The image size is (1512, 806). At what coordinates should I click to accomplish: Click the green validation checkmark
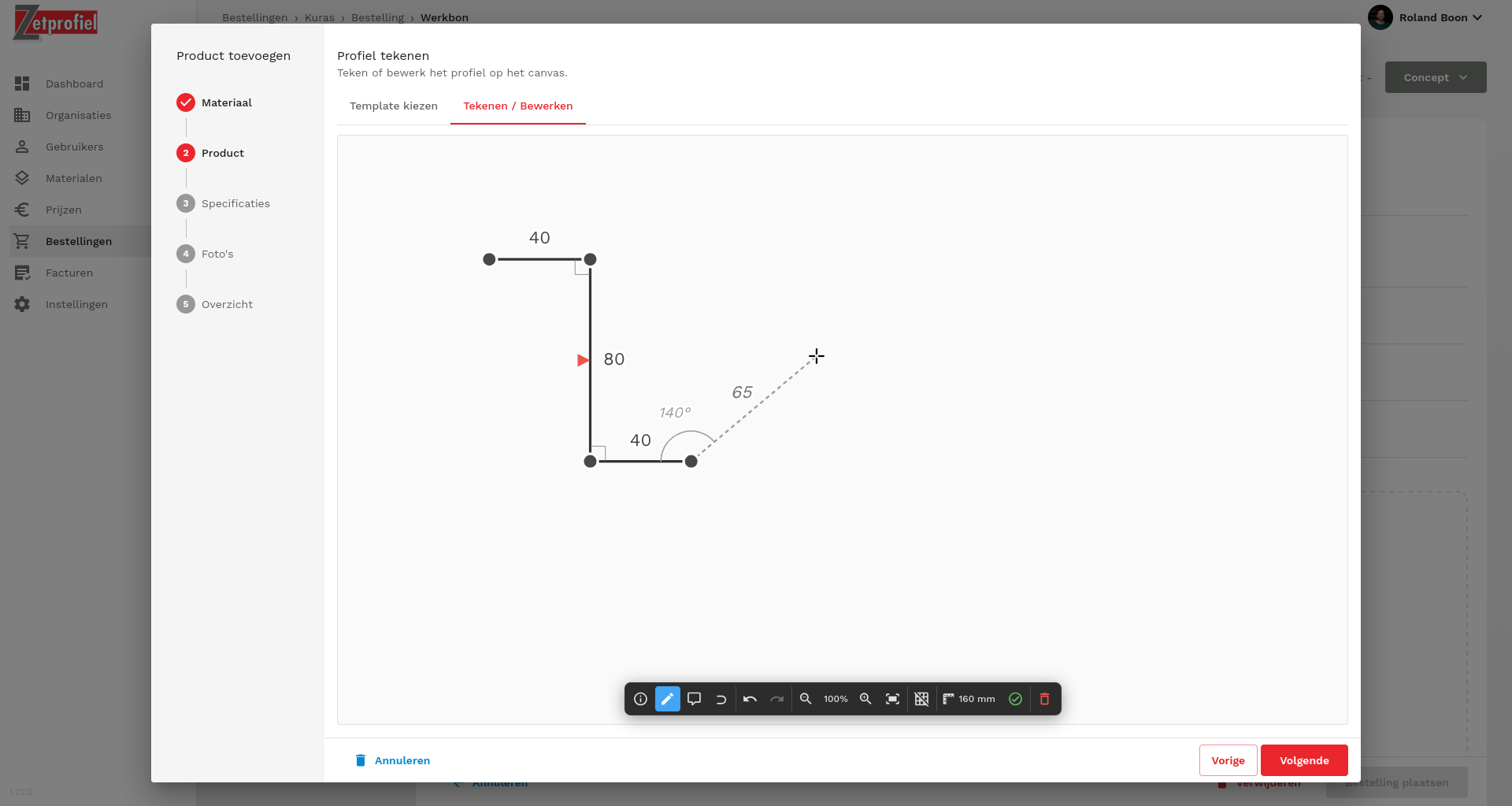[1015, 699]
